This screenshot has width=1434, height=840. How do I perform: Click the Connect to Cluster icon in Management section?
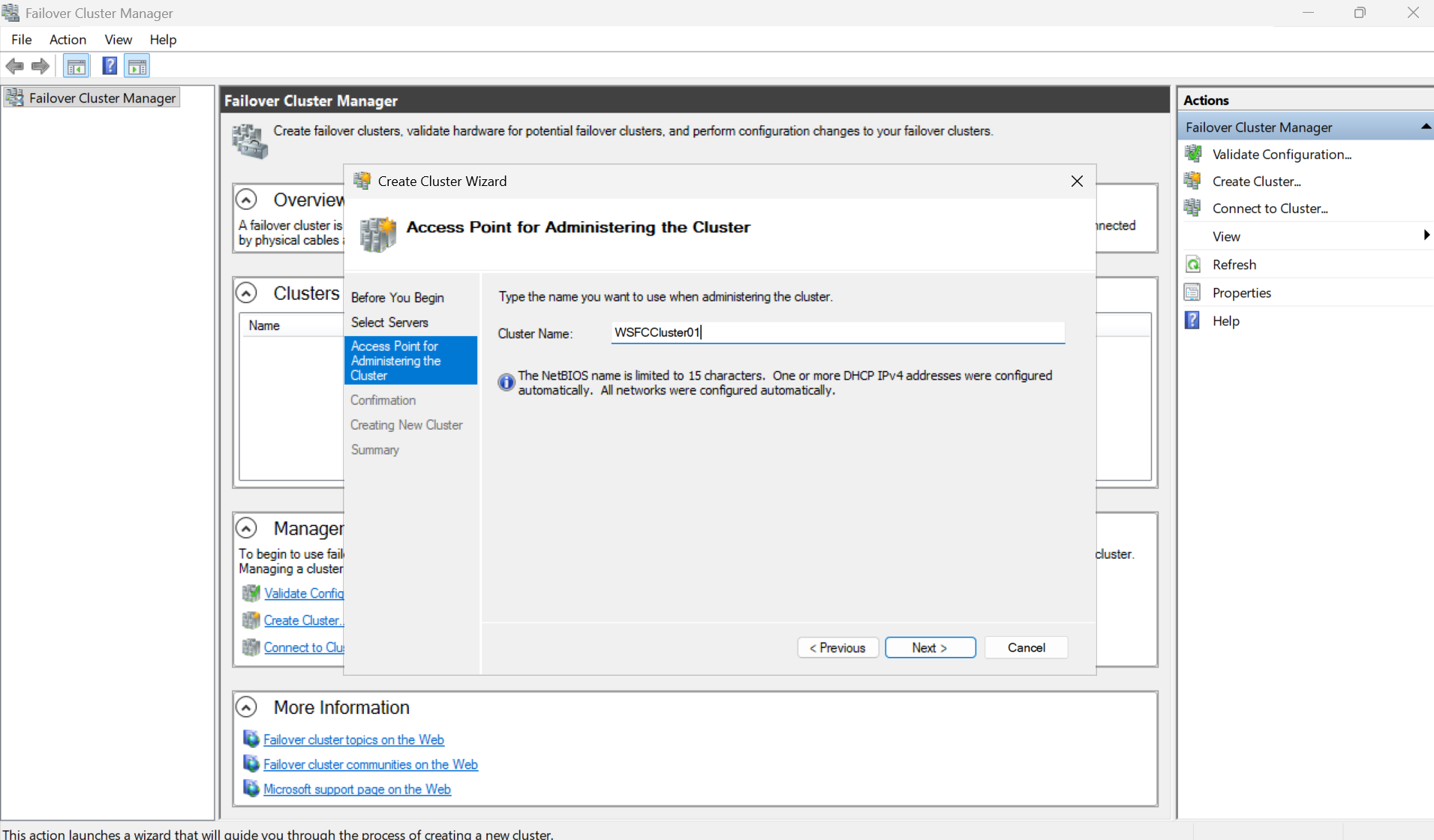[x=251, y=647]
